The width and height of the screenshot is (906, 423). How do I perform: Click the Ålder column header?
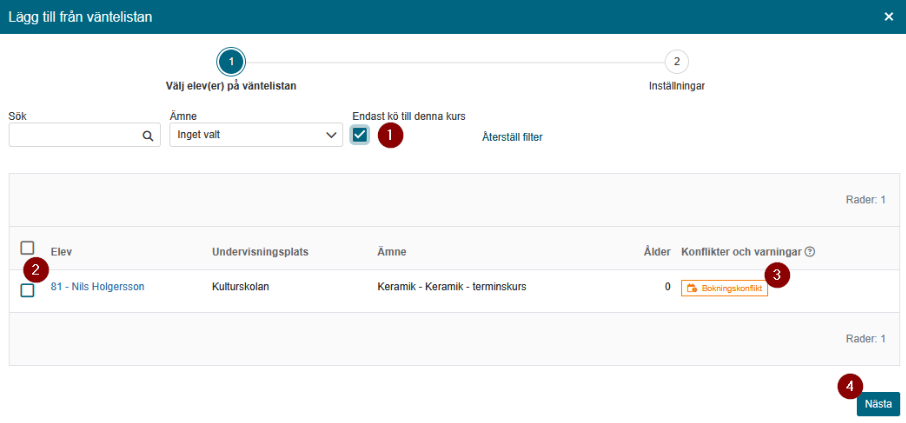(657, 252)
